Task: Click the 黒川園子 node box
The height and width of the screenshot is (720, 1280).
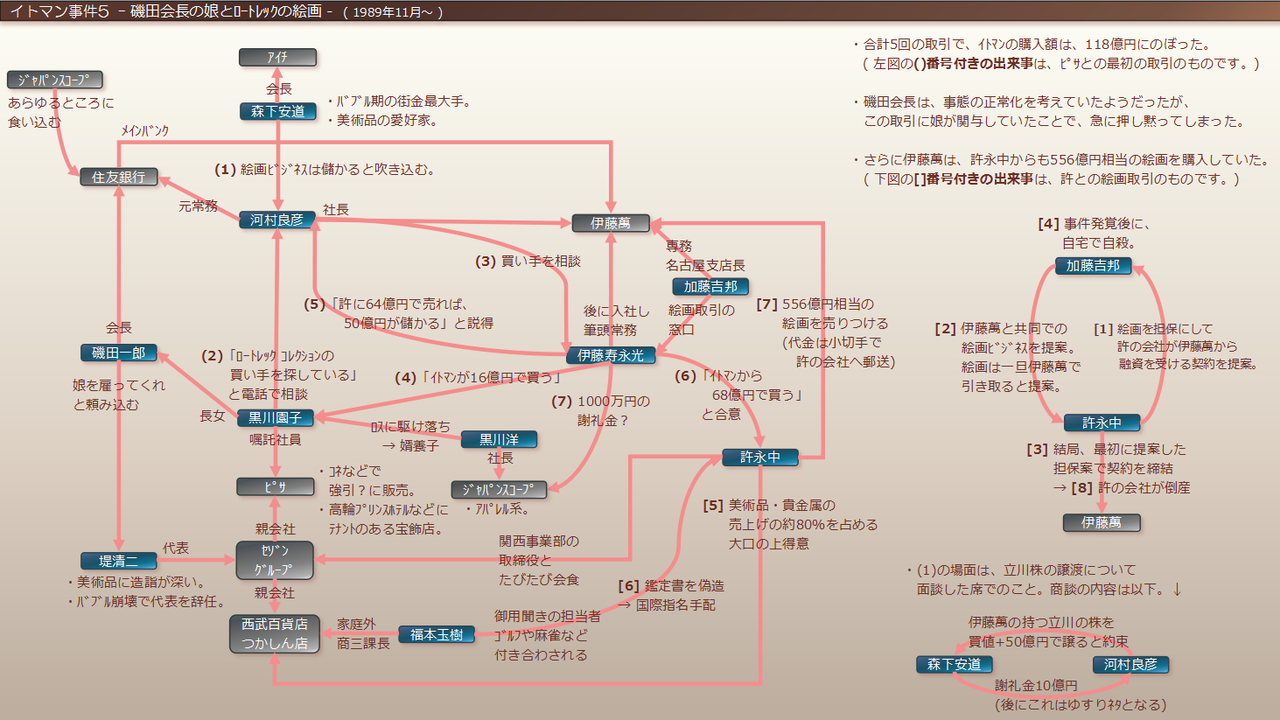Action: click(x=277, y=417)
